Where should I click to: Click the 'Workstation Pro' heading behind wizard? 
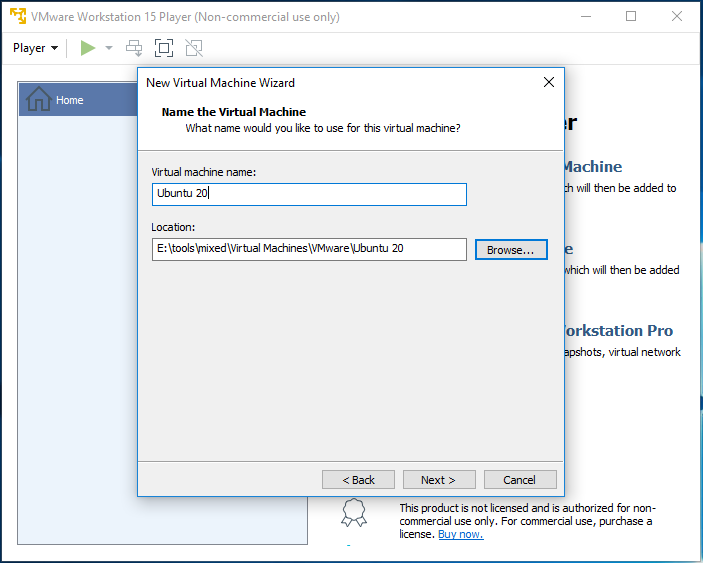619,330
